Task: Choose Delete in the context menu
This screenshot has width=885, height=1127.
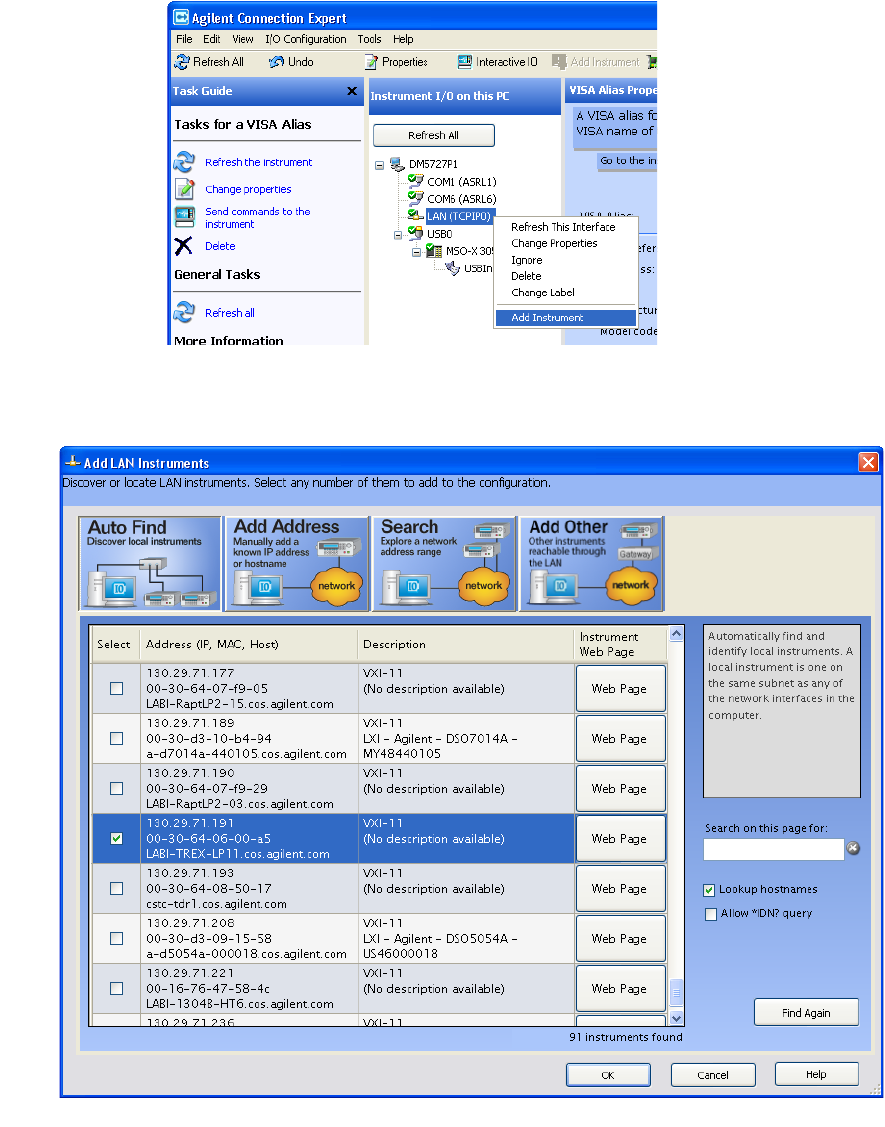Action: tap(565, 276)
